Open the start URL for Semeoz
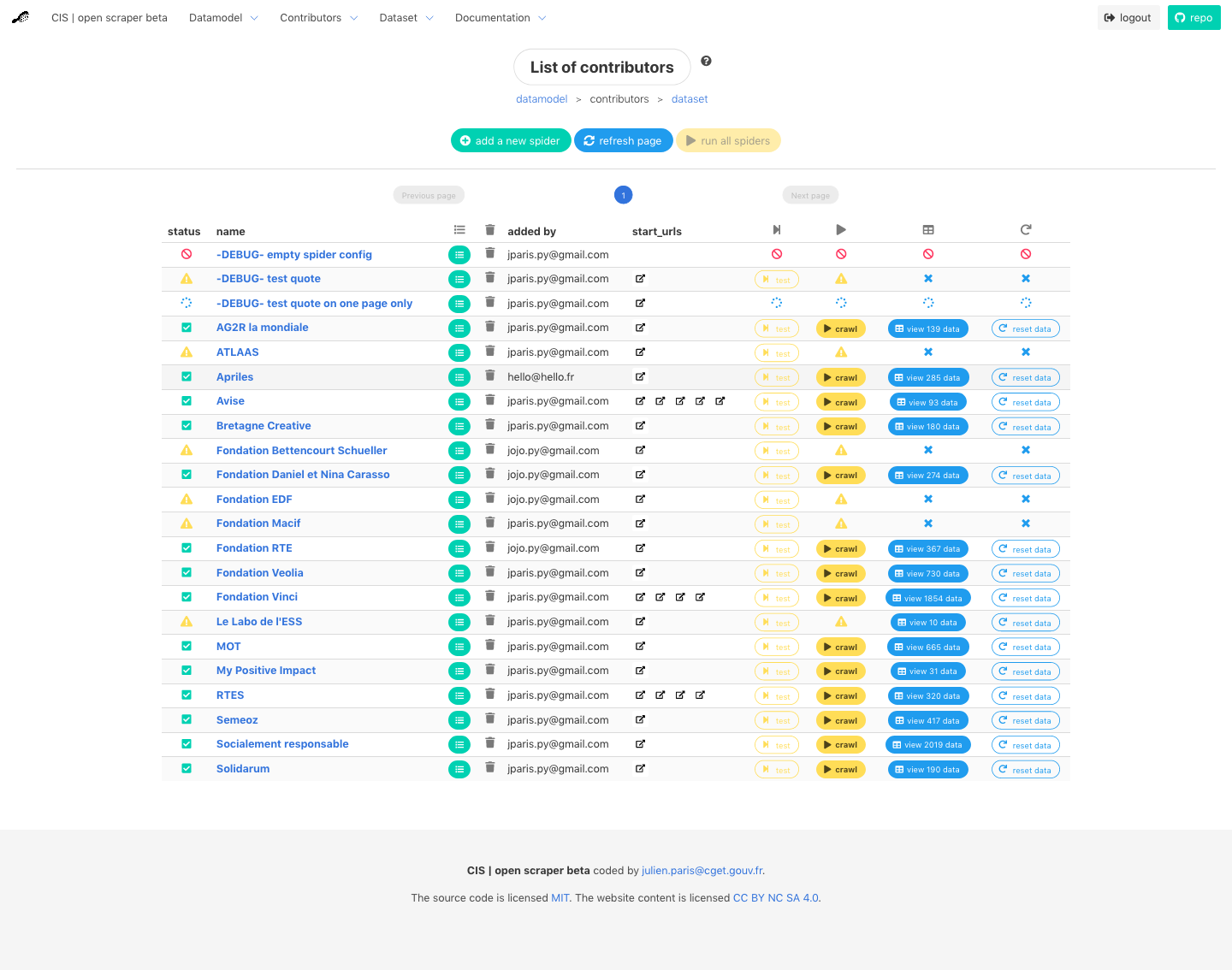 [640, 719]
